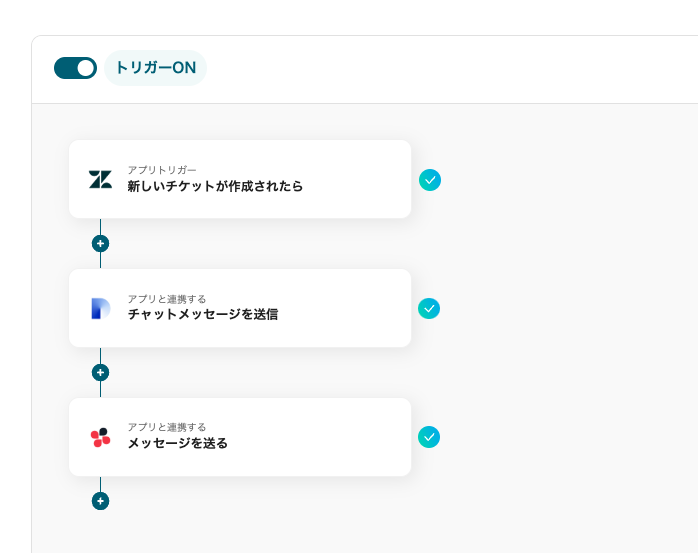Click checkmark beside メッセージを送る step
This screenshot has width=698, height=553.
pos(429,437)
